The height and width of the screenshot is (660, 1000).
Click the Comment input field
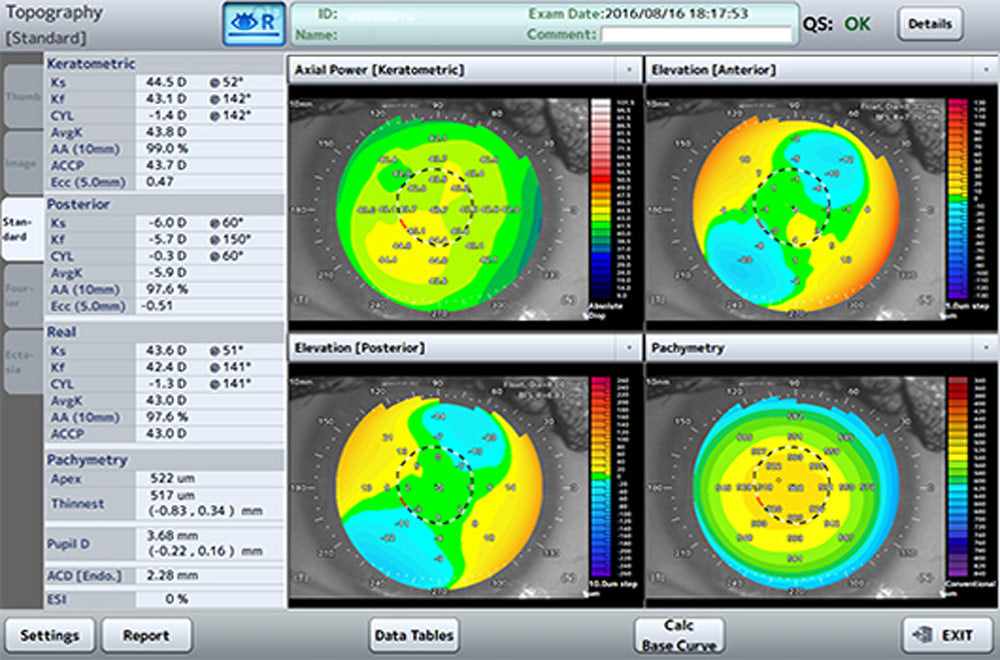coord(696,34)
